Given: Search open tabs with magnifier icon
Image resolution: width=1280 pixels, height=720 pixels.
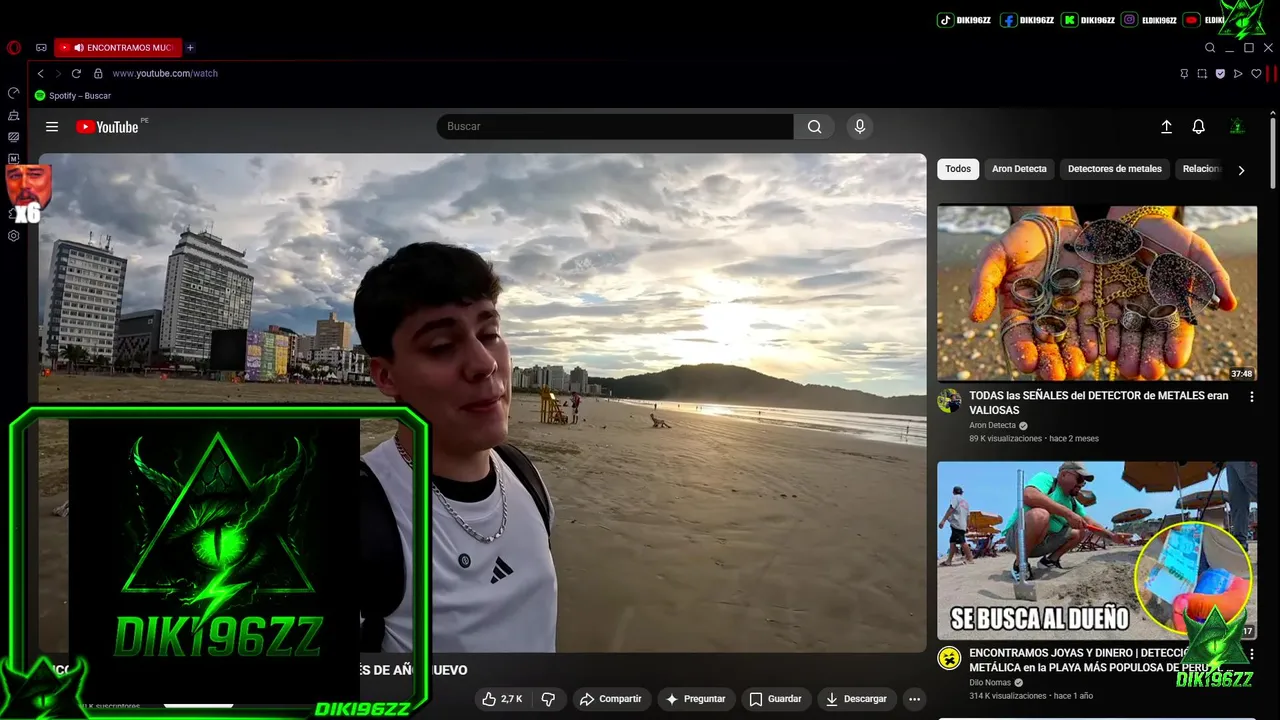Looking at the screenshot, I should point(1210,47).
